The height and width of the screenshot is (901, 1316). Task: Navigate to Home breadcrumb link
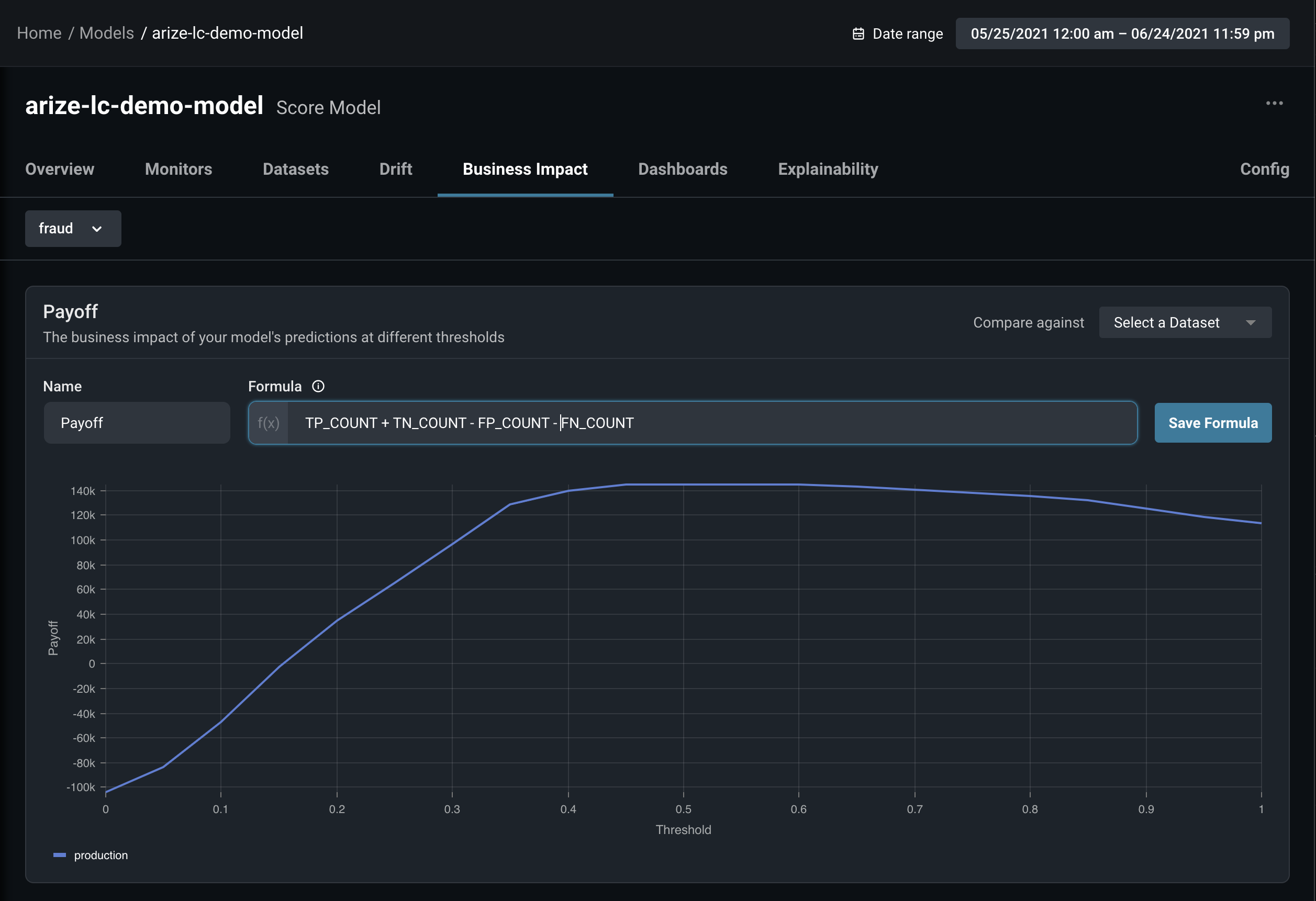coord(39,33)
